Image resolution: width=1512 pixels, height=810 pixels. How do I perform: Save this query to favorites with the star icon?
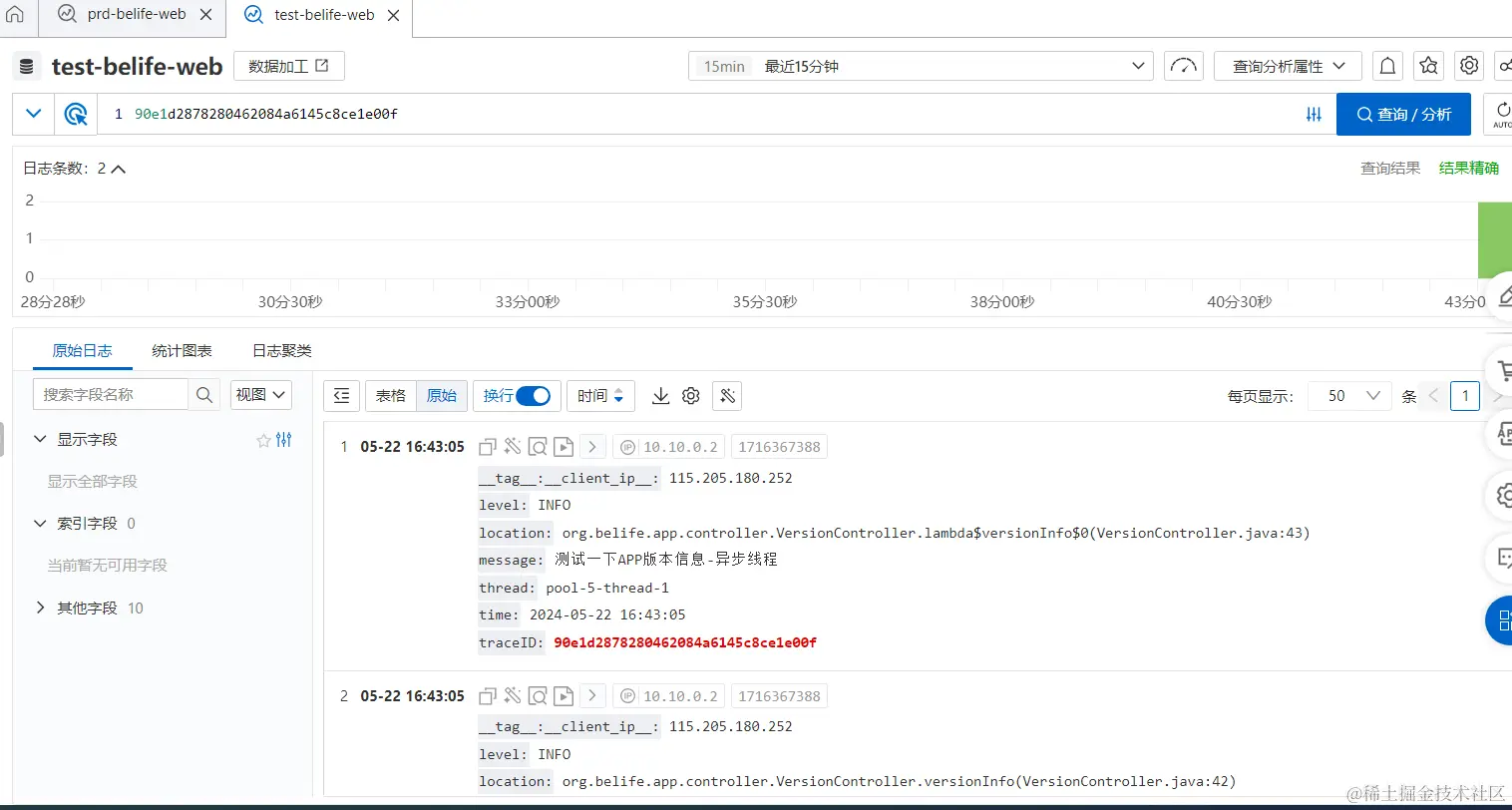tap(1428, 65)
